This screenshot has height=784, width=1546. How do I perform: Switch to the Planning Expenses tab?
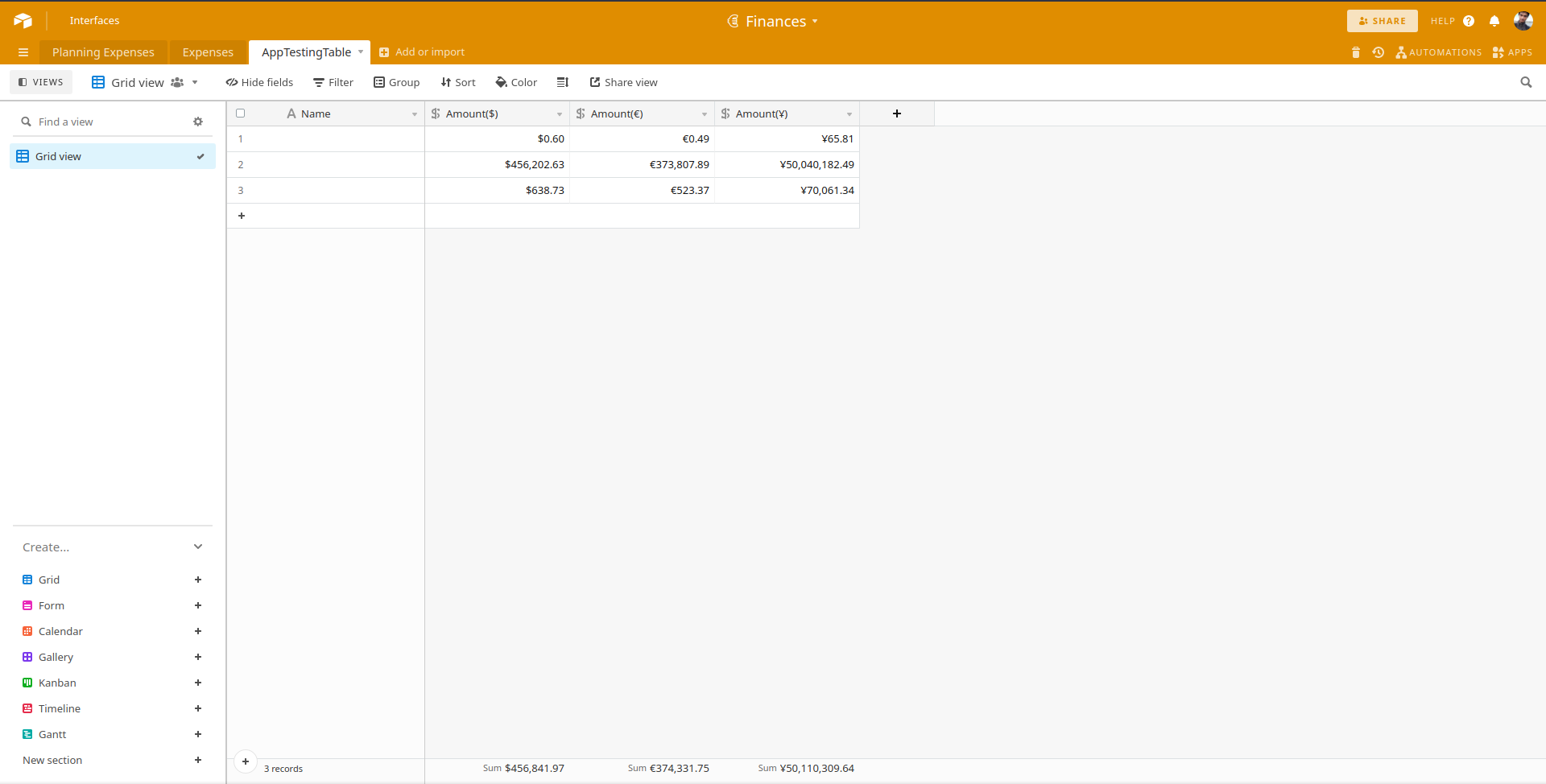click(103, 52)
